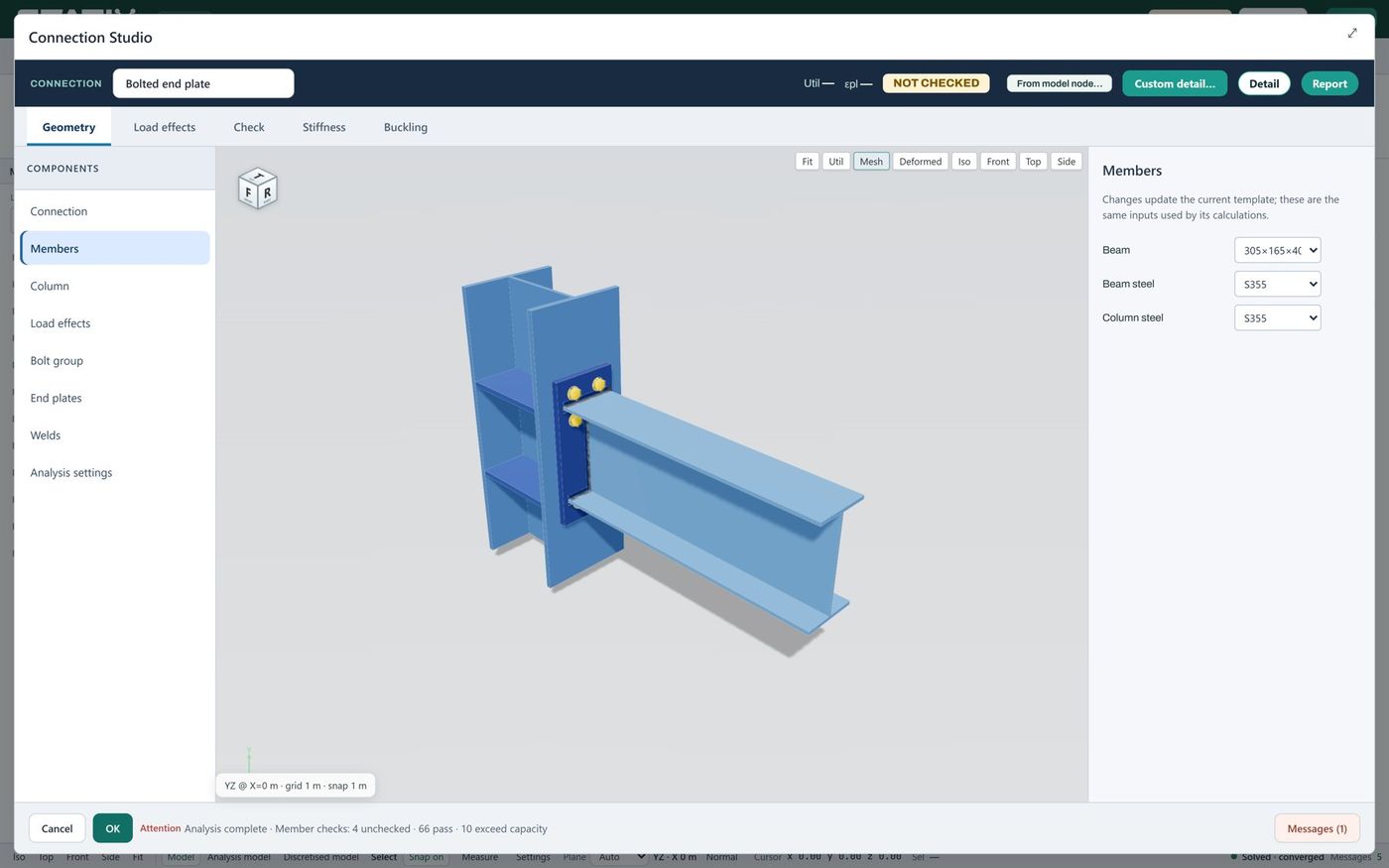This screenshot has height=868, width=1389.
Task: Select End plates component
Action: tap(115, 398)
